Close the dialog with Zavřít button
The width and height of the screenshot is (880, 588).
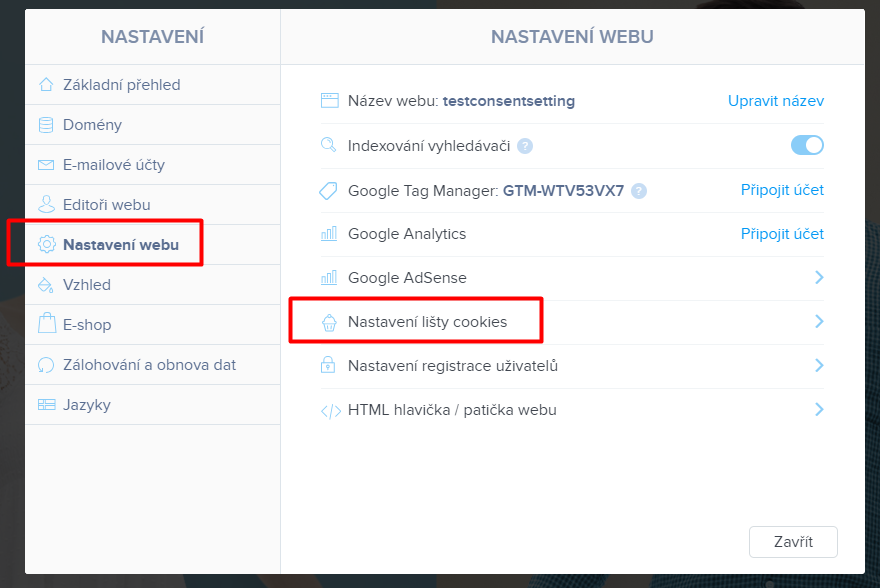tap(793, 542)
